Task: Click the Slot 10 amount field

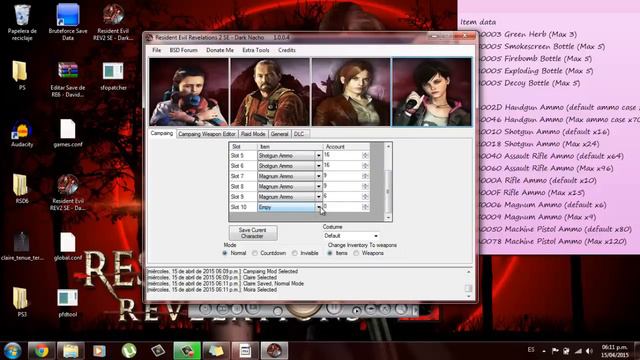Action: [x=346, y=207]
